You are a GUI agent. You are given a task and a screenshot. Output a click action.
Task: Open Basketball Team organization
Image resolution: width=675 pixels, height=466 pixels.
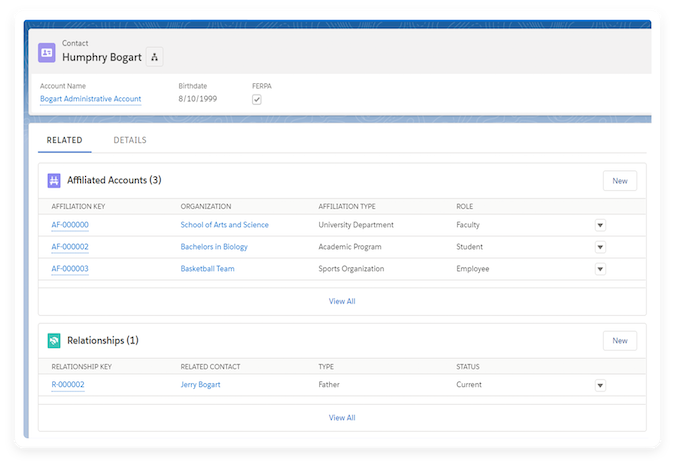[x=207, y=268]
